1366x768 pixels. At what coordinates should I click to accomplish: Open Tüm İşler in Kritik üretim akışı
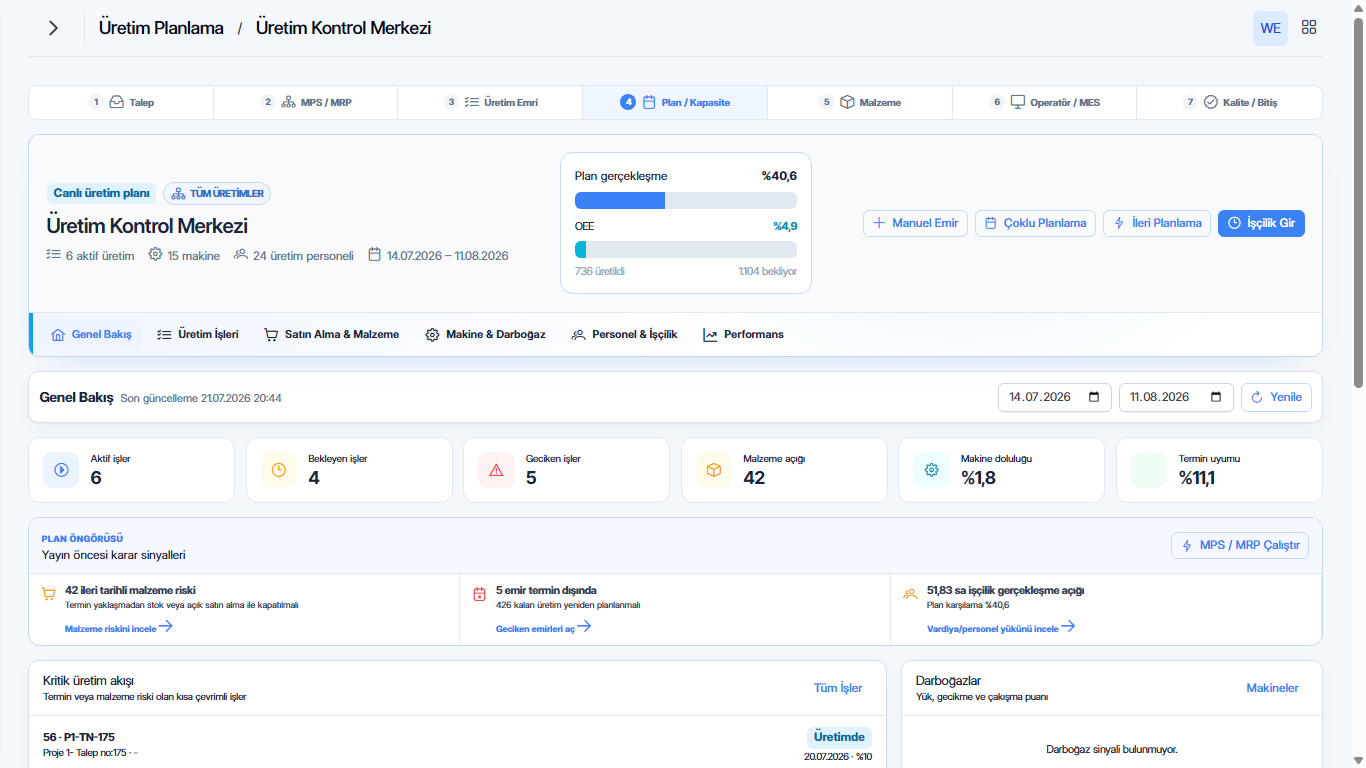838,688
